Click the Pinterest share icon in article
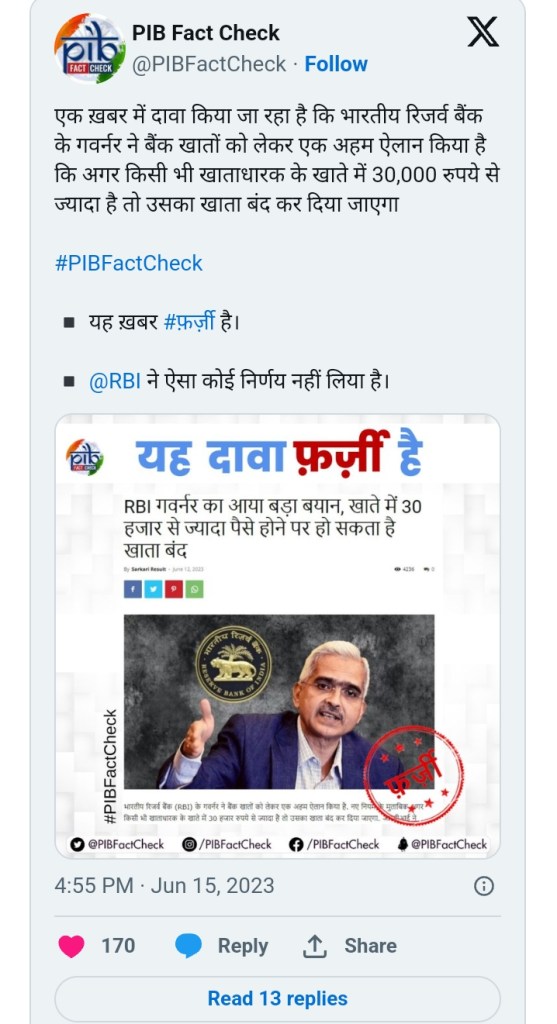557x1024 pixels. pyautogui.click(x=174, y=589)
